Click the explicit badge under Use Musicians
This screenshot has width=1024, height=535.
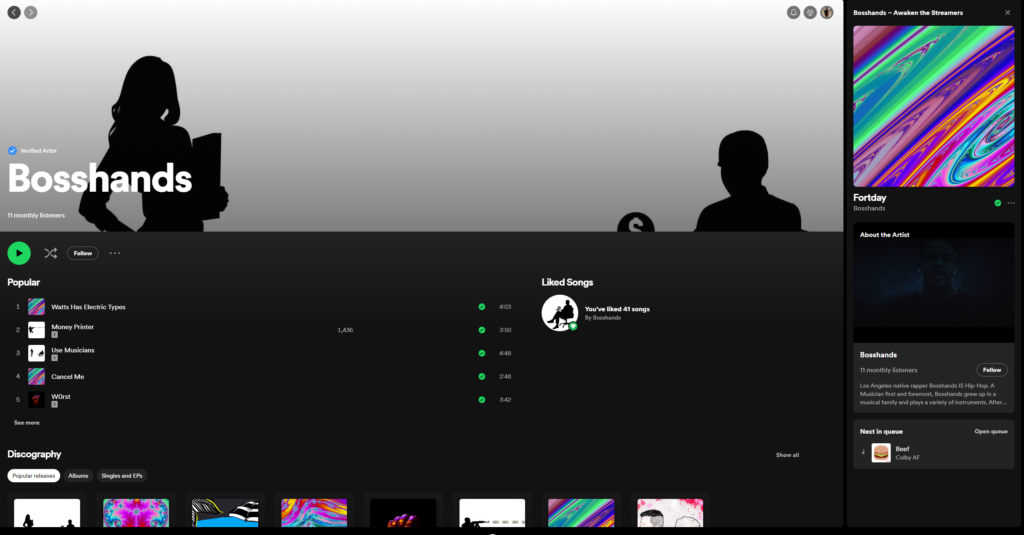(x=54, y=358)
